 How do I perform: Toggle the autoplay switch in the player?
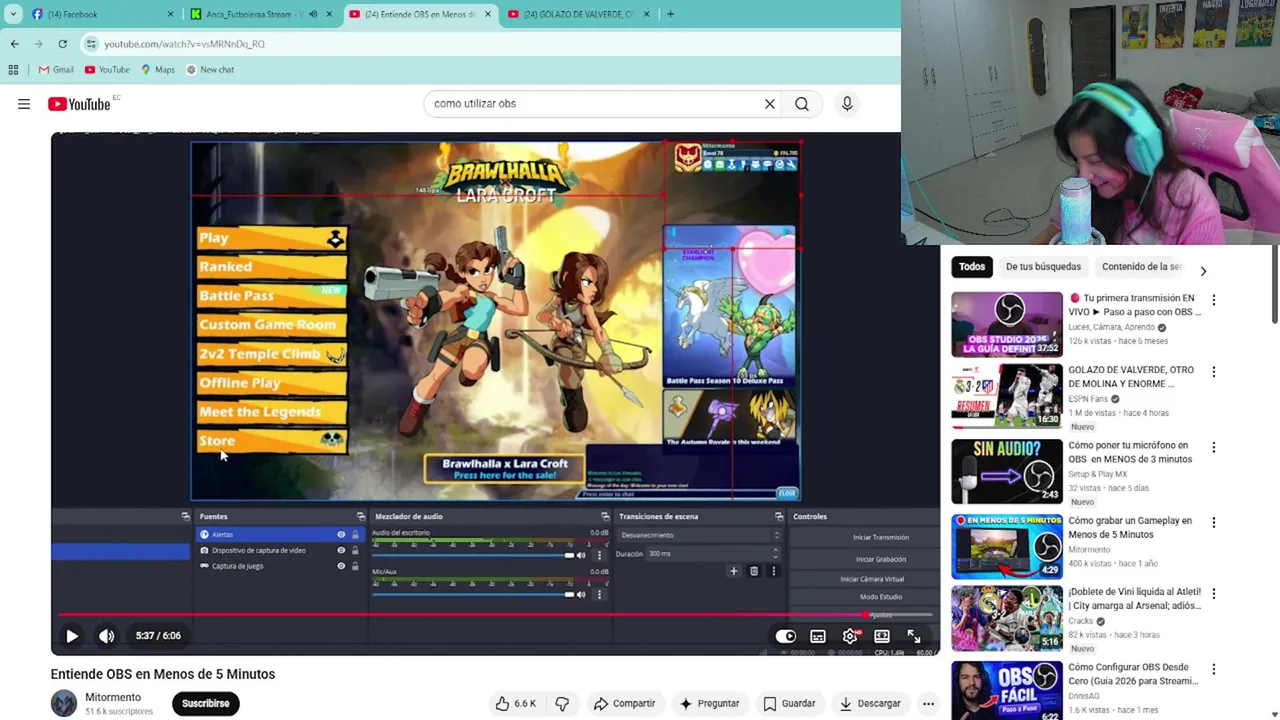pos(786,636)
